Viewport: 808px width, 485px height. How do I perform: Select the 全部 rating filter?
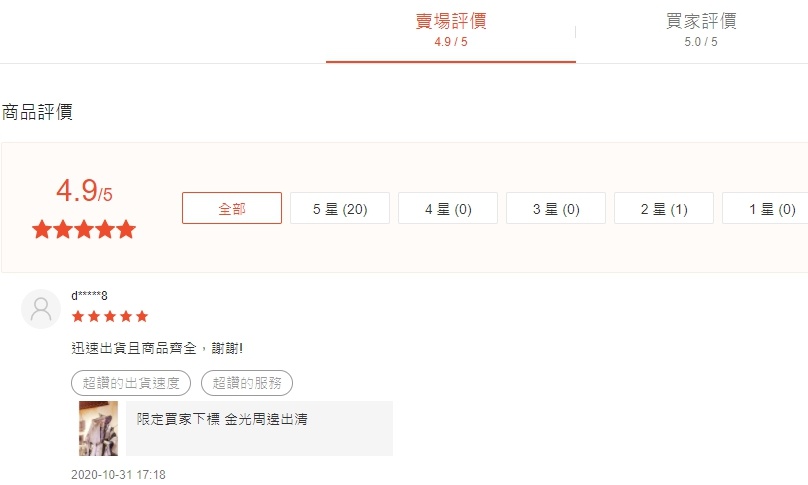232,208
